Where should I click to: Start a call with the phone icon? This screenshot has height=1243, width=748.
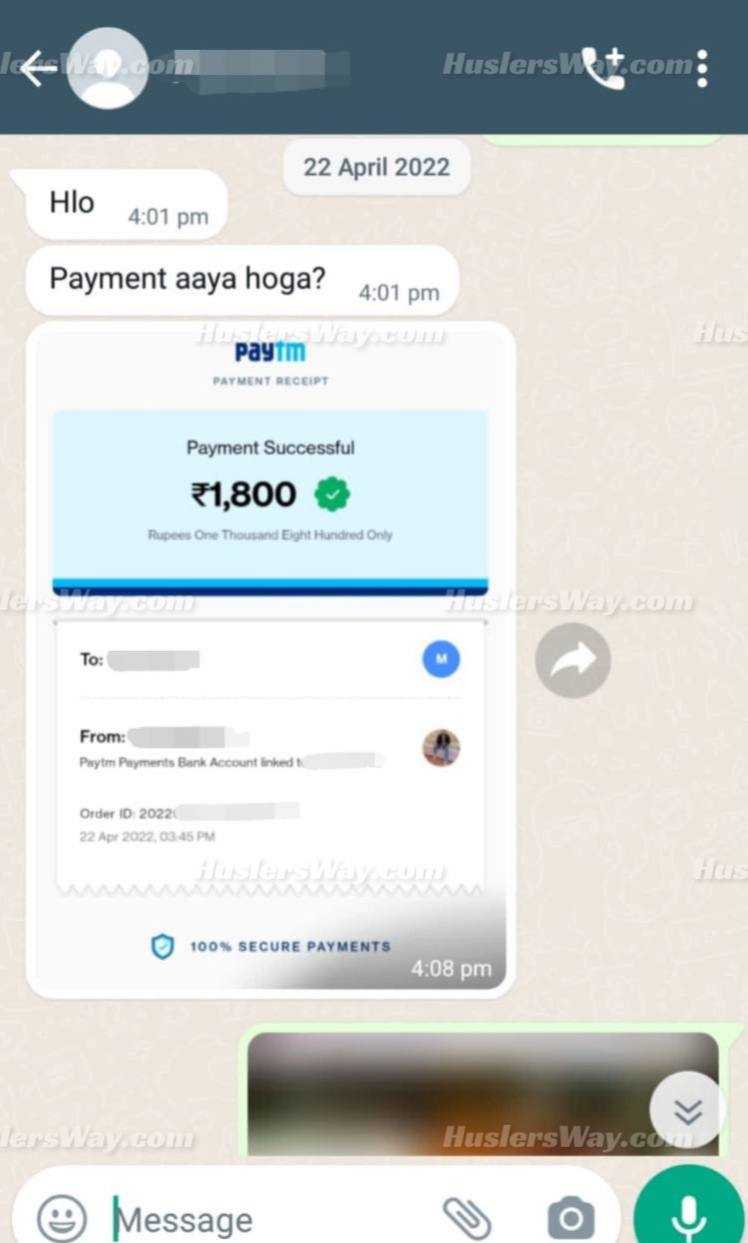click(x=604, y=68)
